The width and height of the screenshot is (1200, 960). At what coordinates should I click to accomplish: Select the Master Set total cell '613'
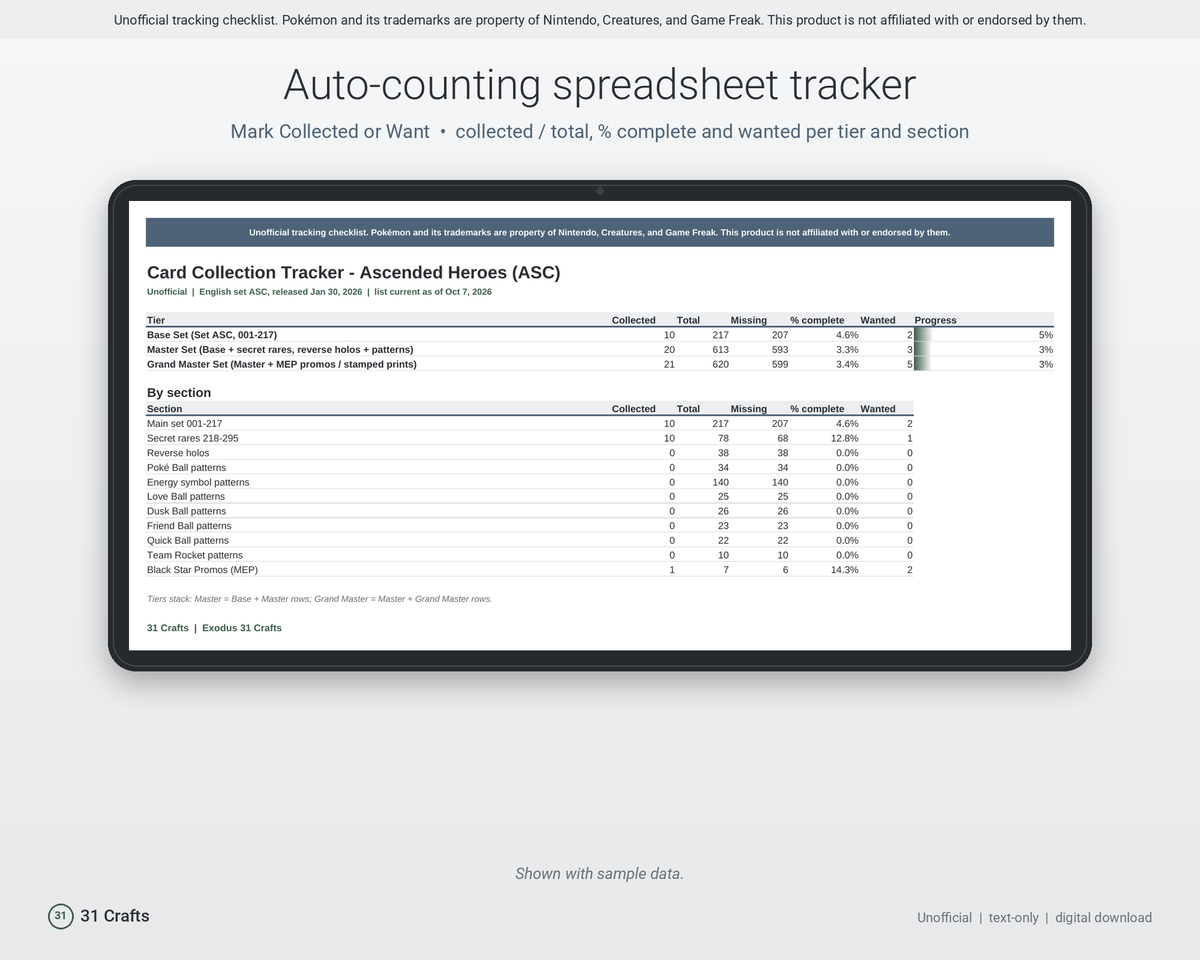[720, 350]
